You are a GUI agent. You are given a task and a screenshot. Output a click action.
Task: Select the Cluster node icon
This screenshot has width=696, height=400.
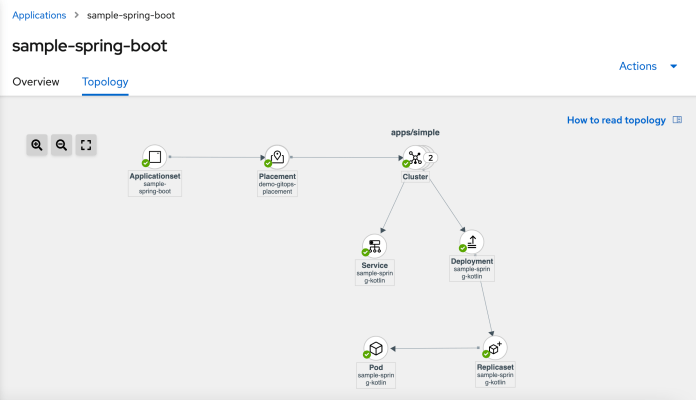[x=414, y=158]
